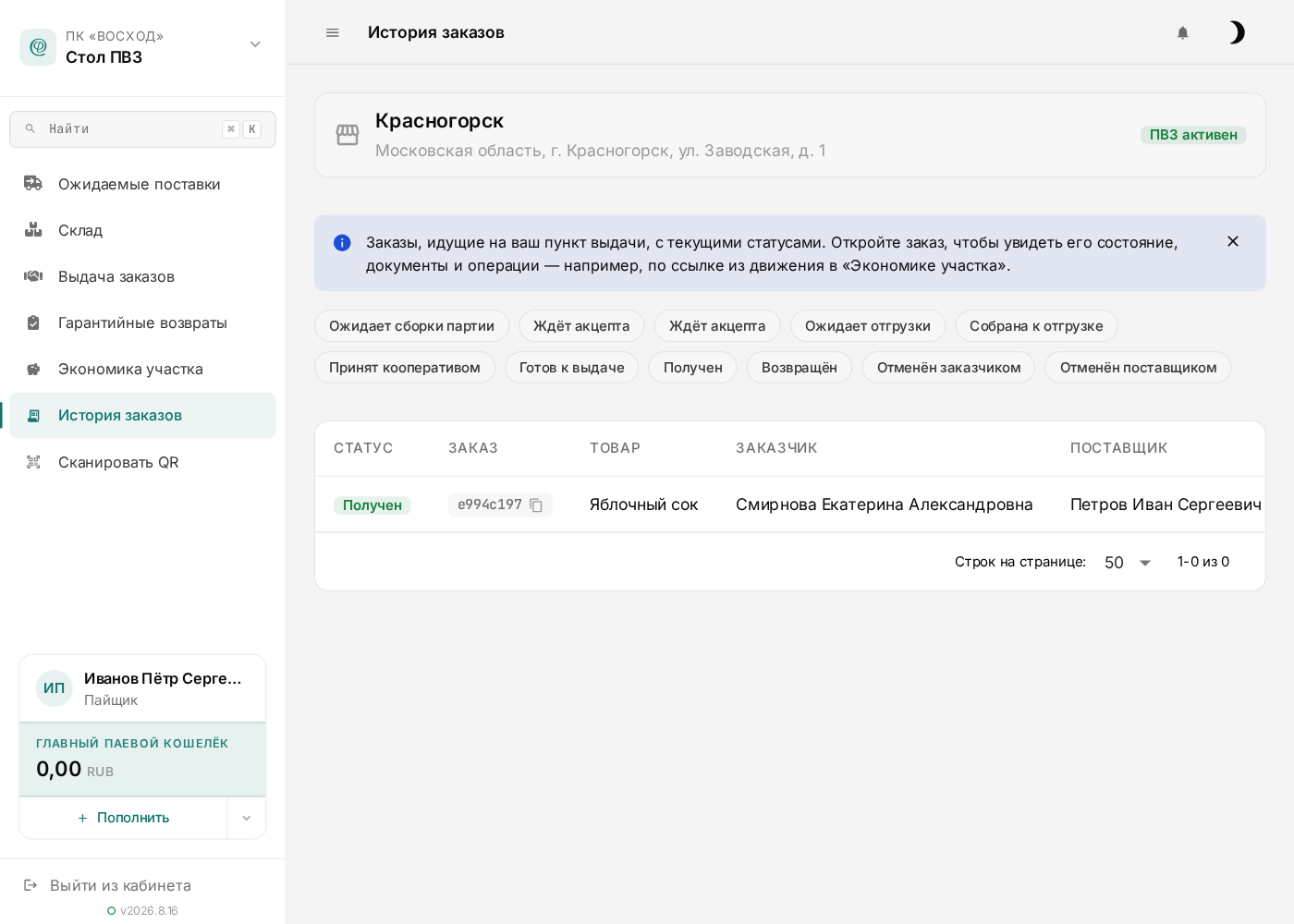This screenshot has height=924, width=1294.
Task: Click the ПОСТАВЩИК column header
Action: 1119,448
